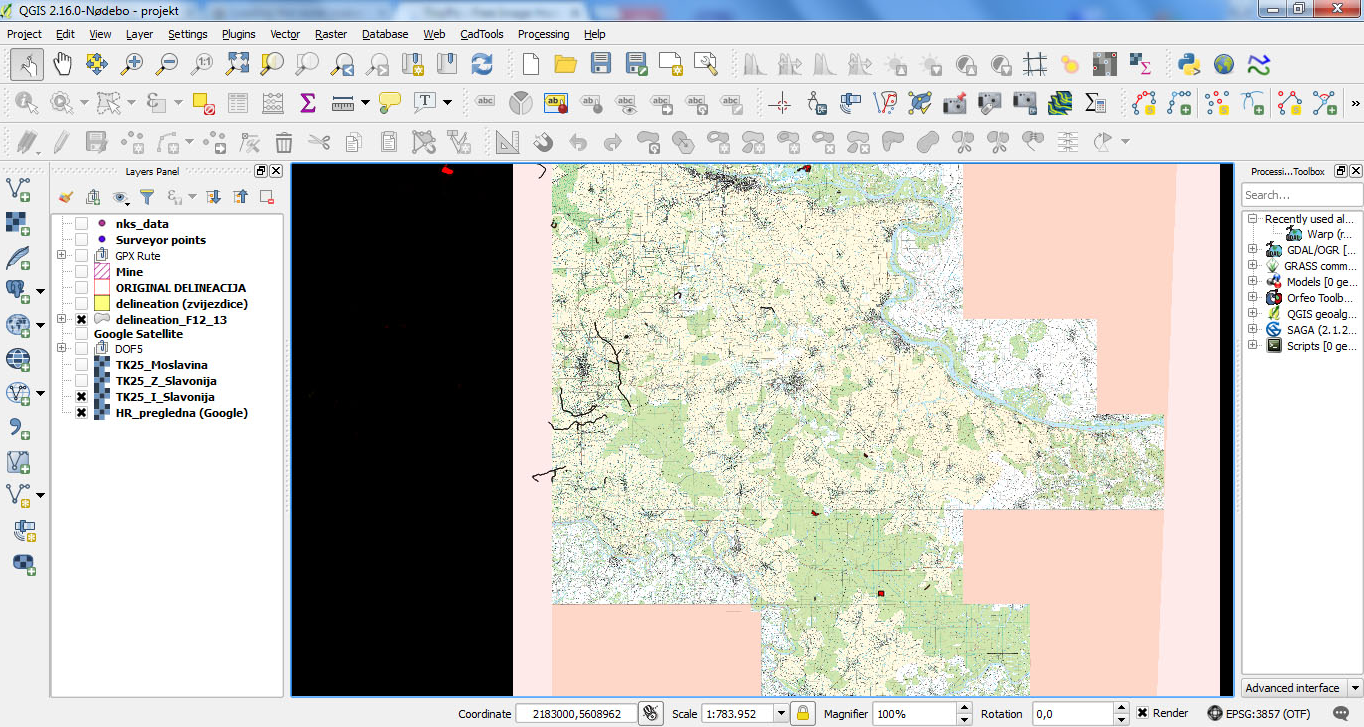Image resolution: width=1364 pixels, height=727 pixels.
Task: Open the Raster menu
Action: pyautogui.click(x=330, y=34)
